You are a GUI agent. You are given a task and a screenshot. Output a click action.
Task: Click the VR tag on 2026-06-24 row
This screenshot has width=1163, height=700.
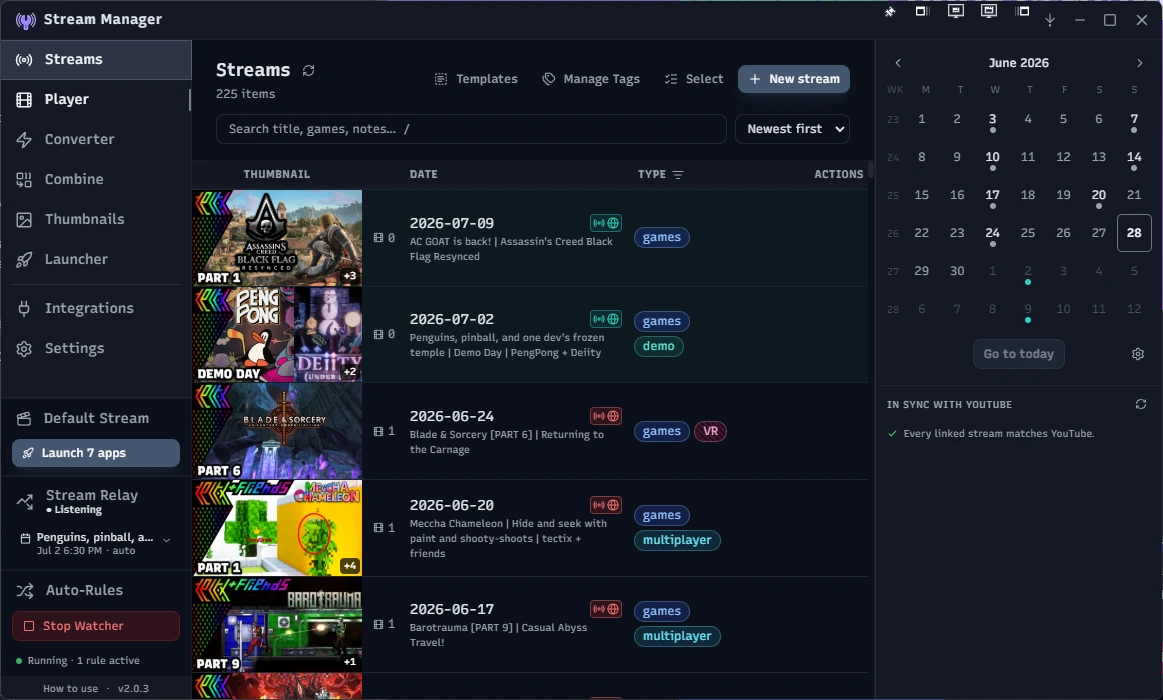(x=711, y=432)
